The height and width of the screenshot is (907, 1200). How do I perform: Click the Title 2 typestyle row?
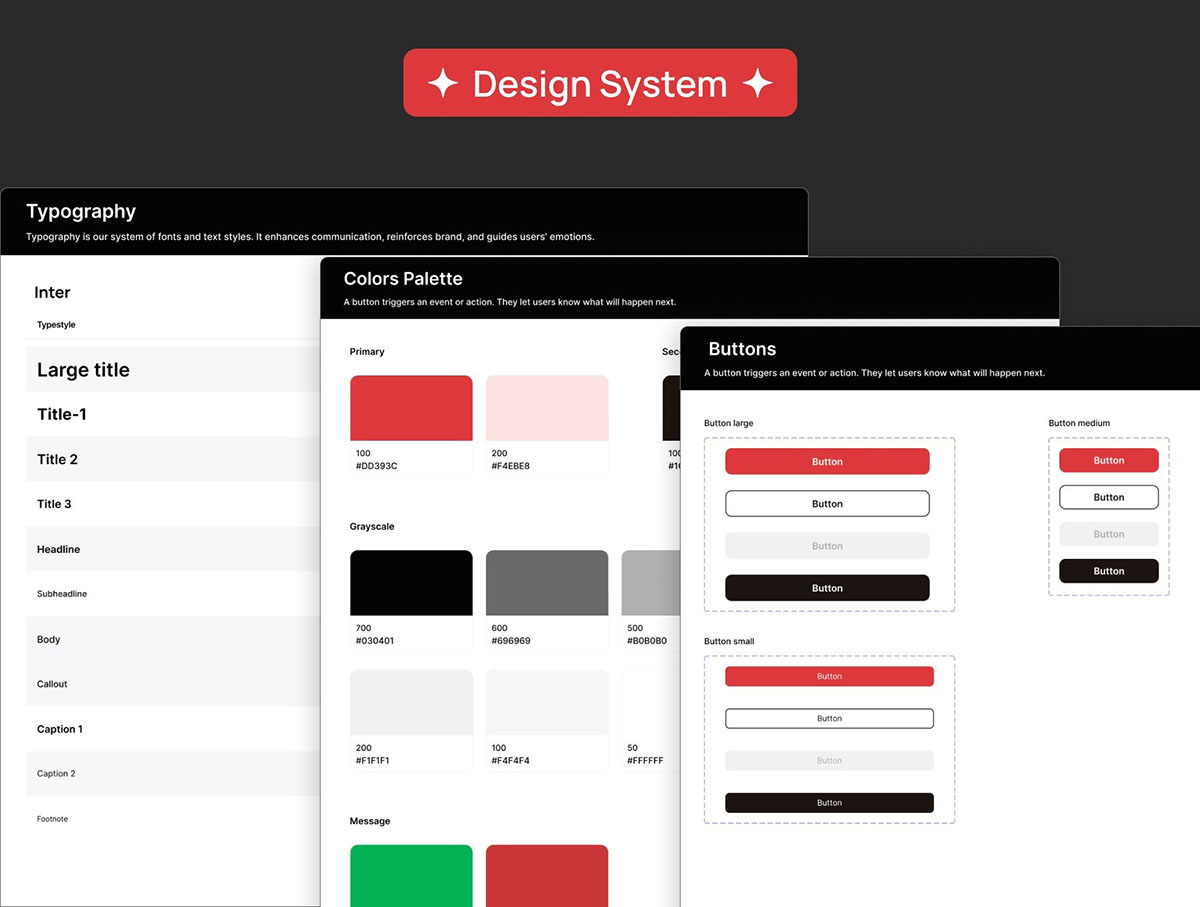173,459
